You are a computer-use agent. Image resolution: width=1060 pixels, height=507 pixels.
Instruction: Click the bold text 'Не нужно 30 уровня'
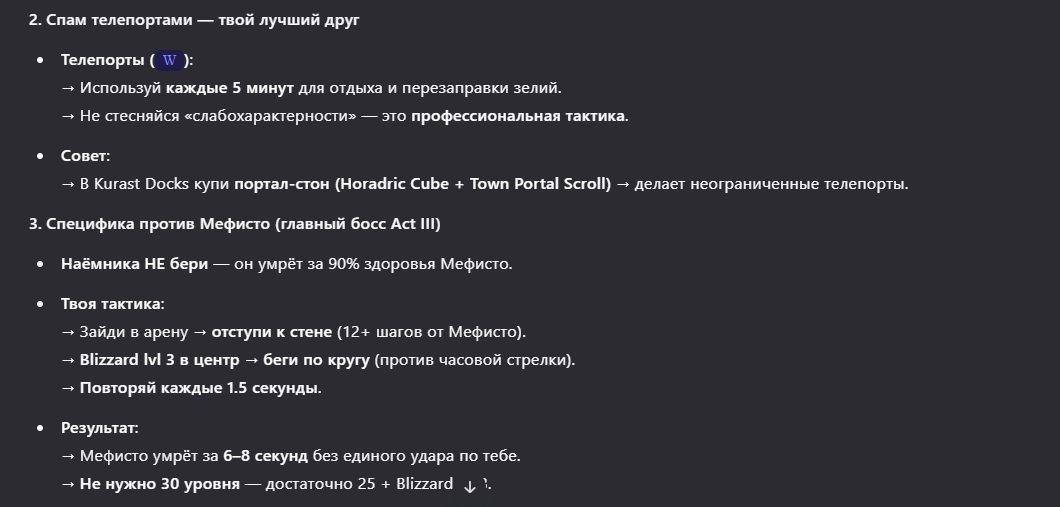tap(159, 484)
